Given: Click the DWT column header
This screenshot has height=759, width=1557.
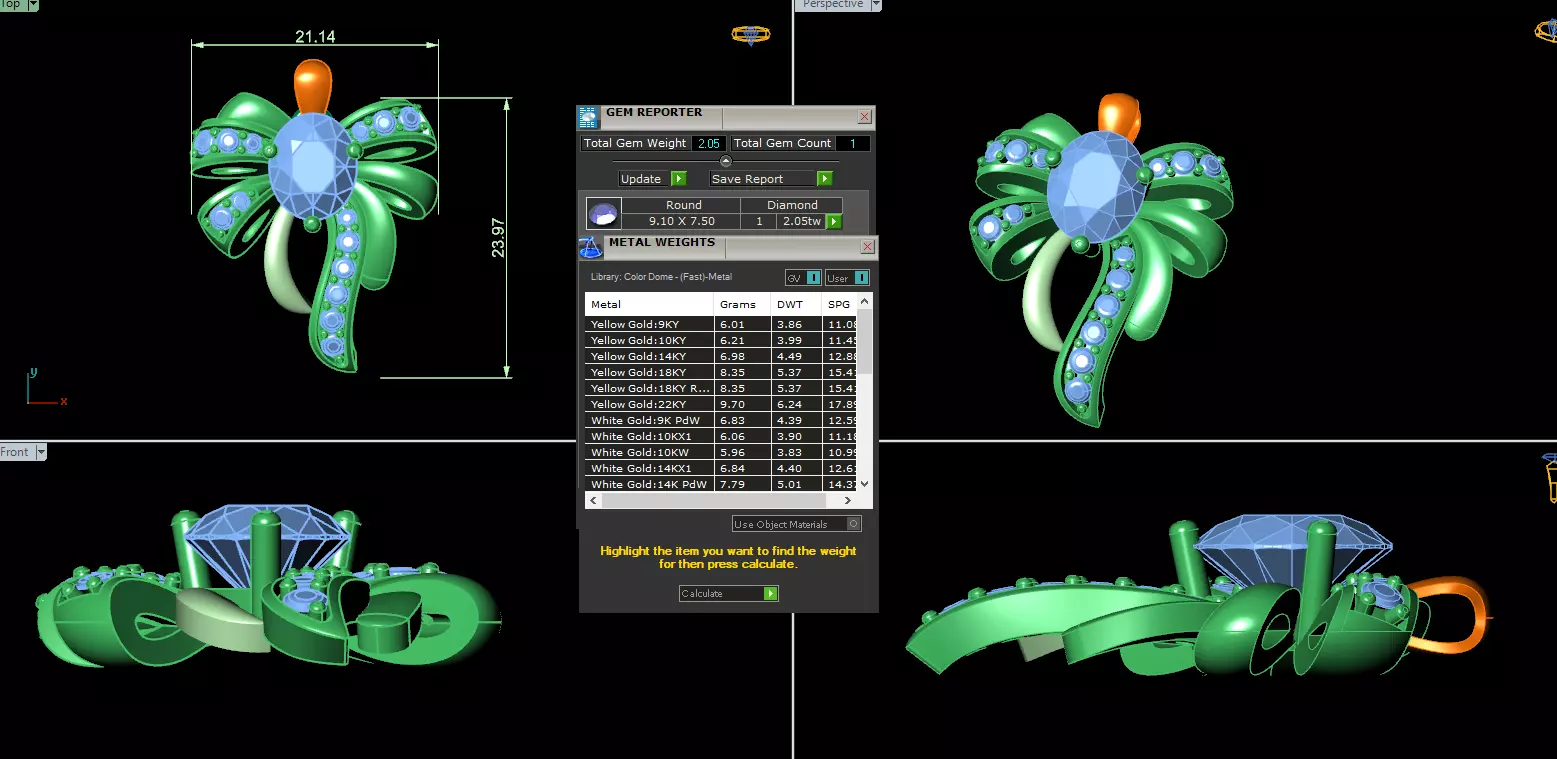Looking at the screenshot, I should click(796, 304).
